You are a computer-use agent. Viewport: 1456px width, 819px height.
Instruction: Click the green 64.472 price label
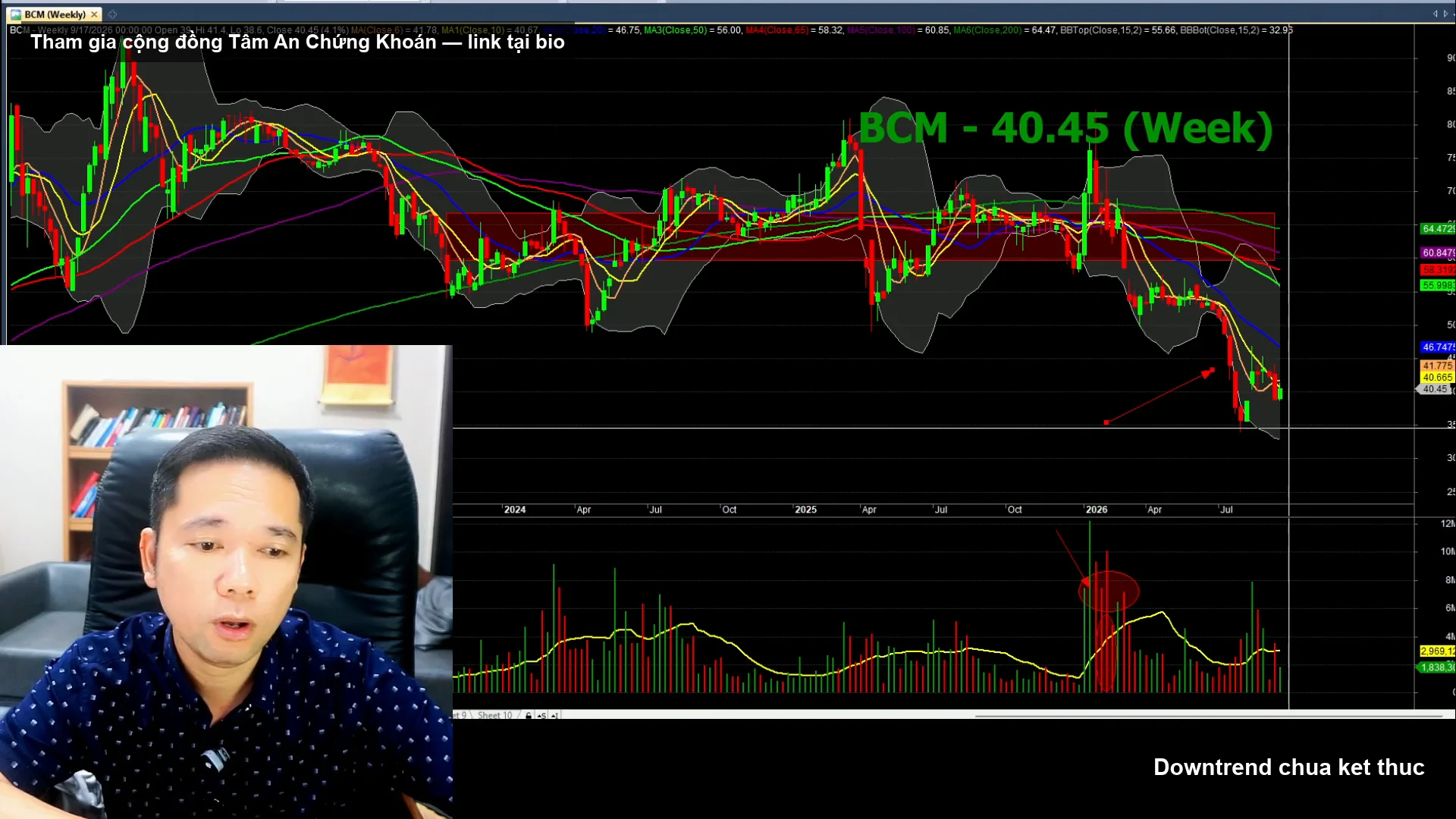1438,228
